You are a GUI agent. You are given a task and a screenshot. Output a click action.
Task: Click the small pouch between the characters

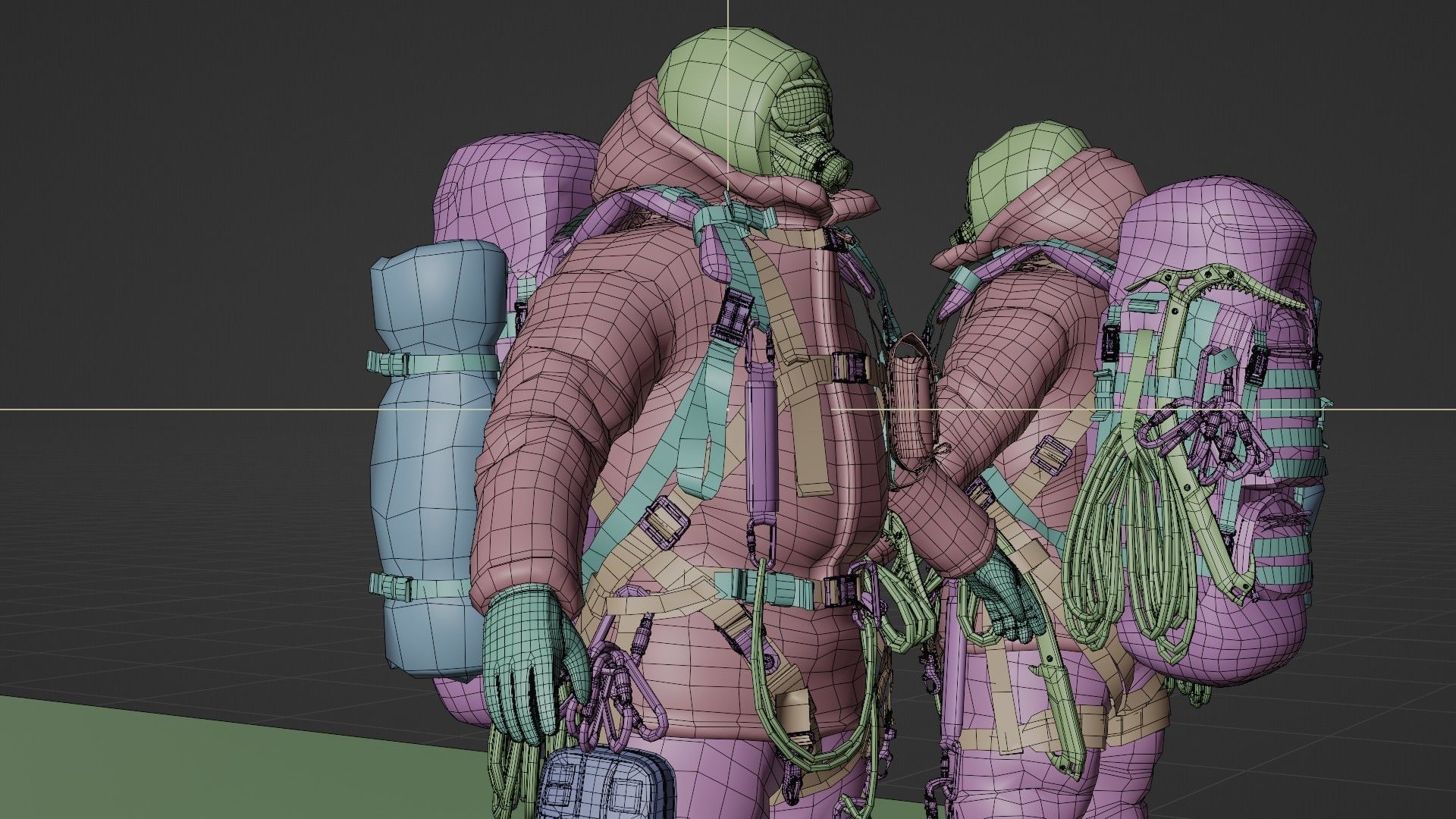pos(908,403)
